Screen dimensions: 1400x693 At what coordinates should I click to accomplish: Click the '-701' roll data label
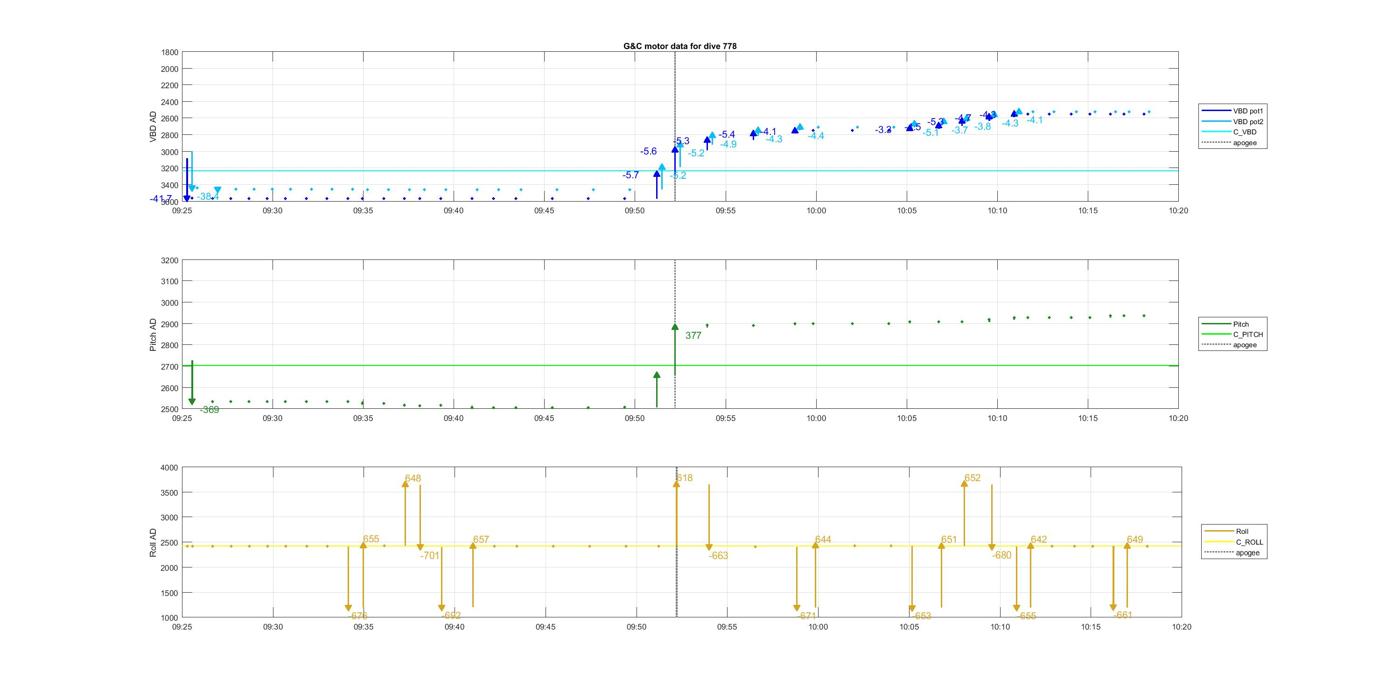point(430,555)
